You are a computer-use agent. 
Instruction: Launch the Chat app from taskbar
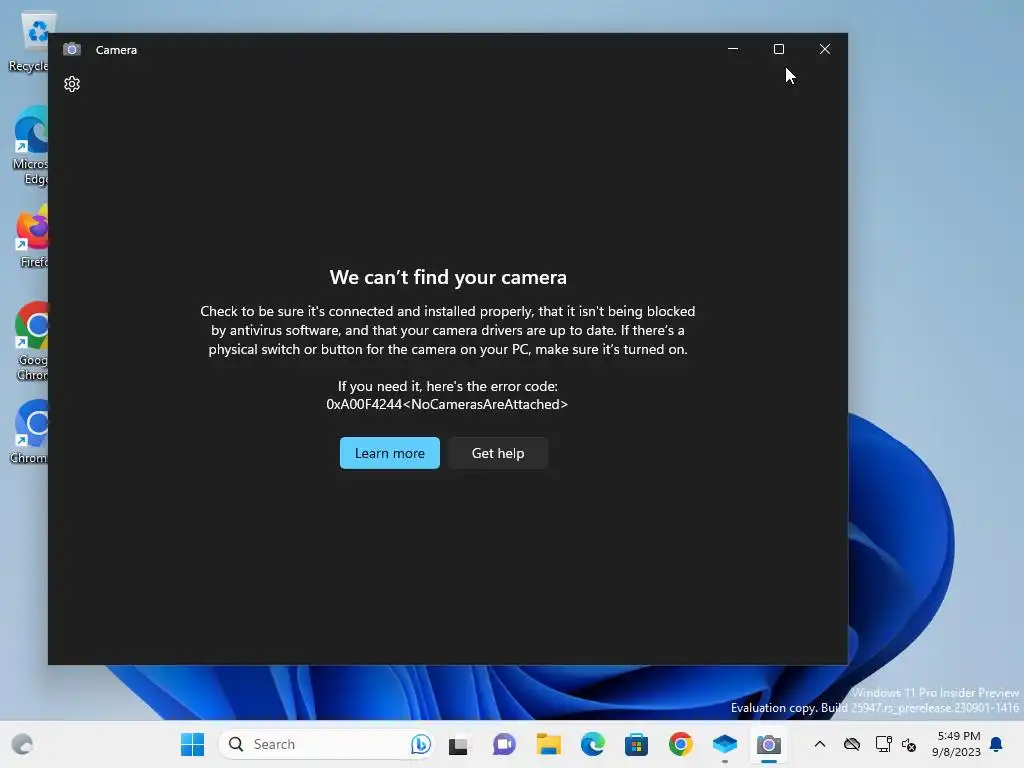[504, 744]
